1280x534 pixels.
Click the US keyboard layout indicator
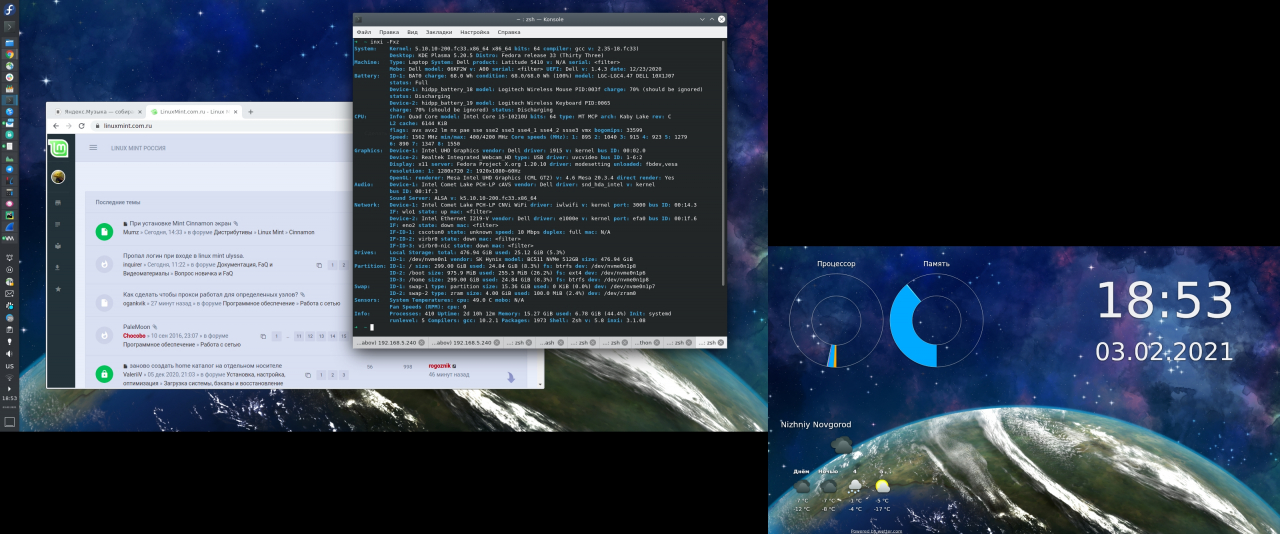pos(10,366)
